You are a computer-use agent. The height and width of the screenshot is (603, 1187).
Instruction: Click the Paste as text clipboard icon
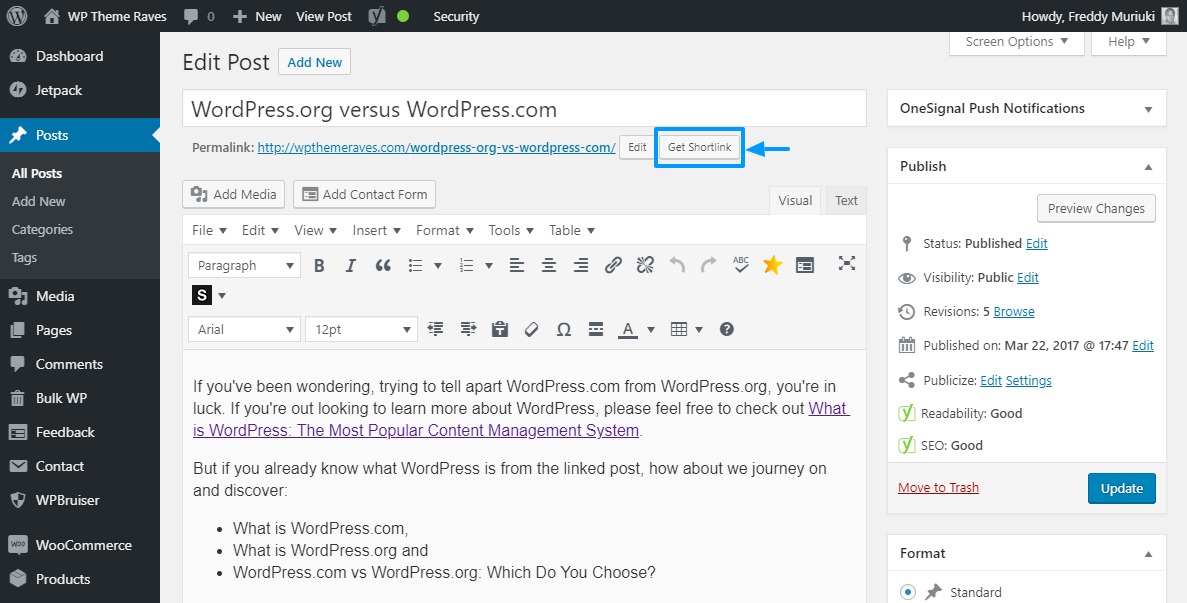point(500,329)
